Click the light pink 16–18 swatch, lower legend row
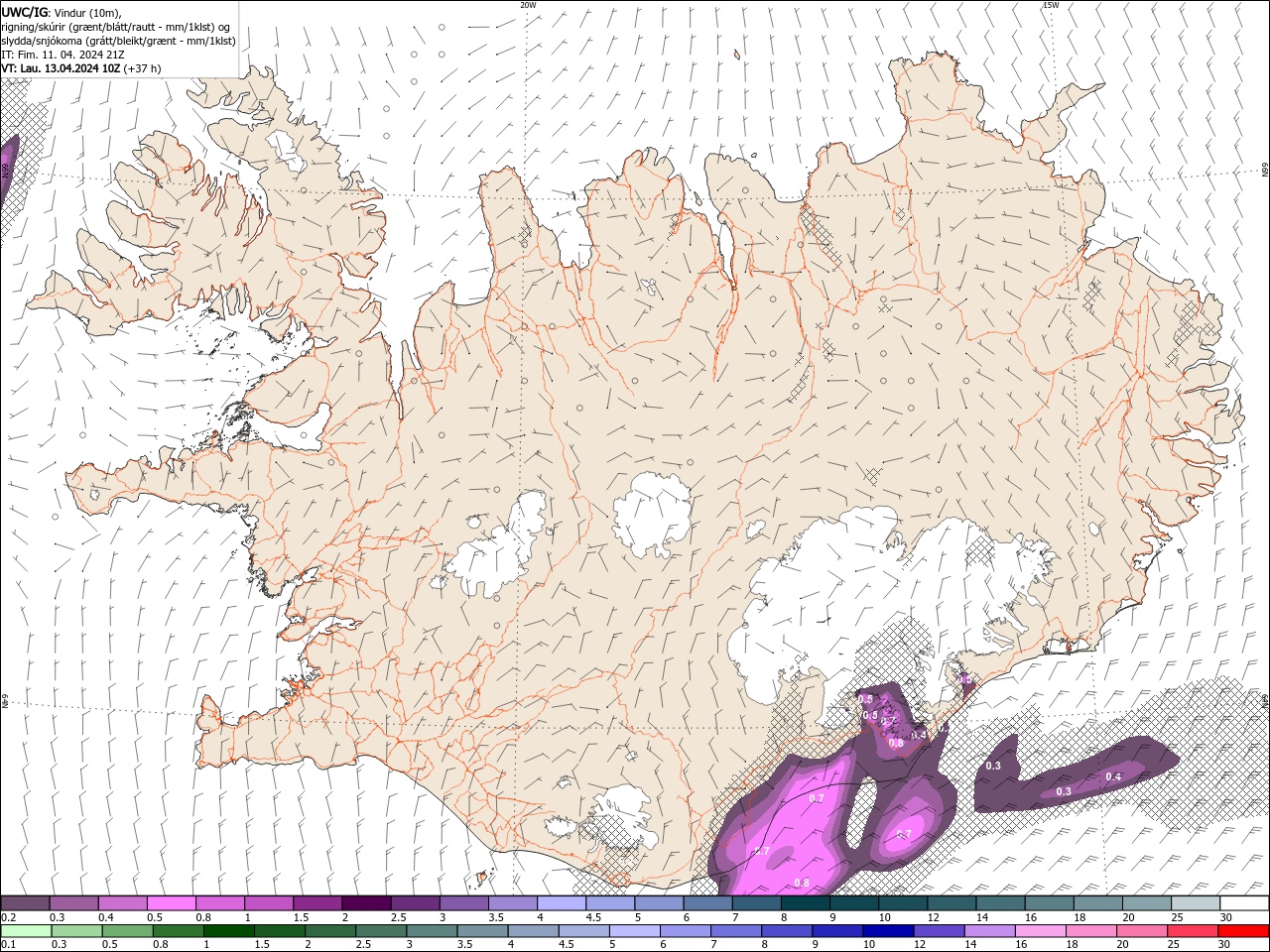This screenshot has width=1270, height=952. [1040, 931]
